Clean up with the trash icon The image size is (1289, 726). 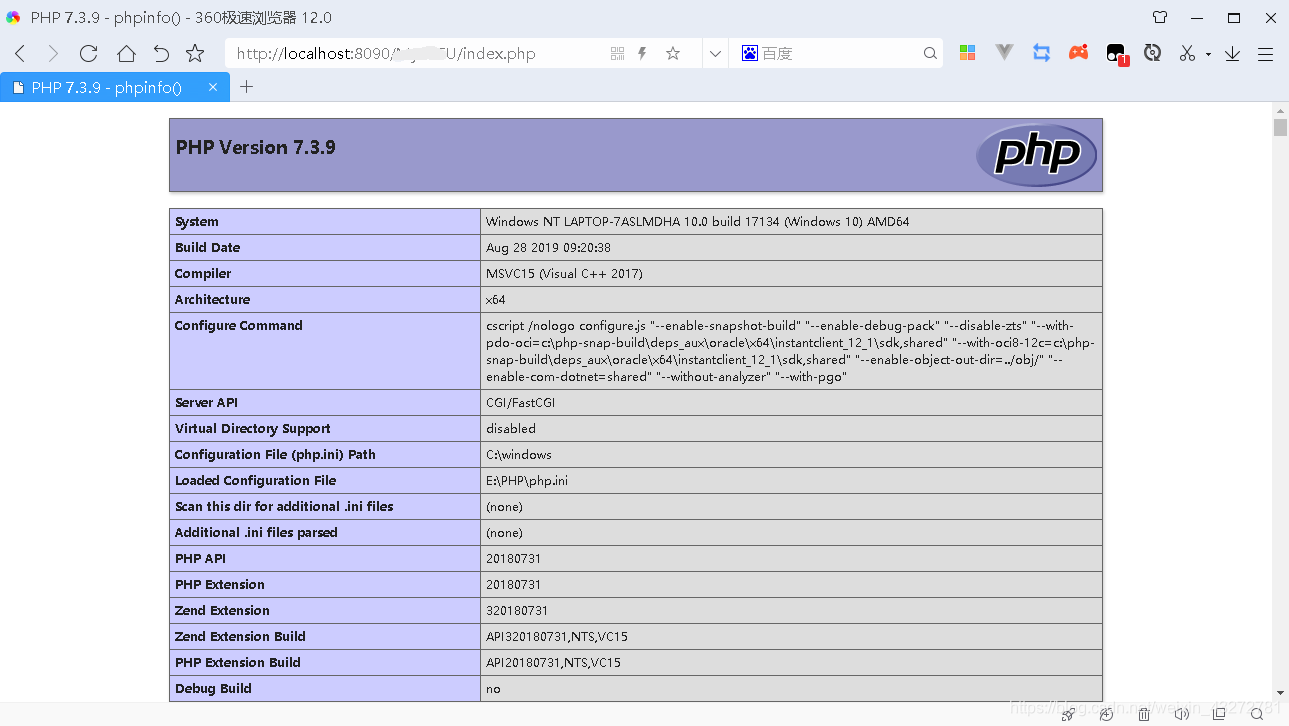[x=1143, y=714]
